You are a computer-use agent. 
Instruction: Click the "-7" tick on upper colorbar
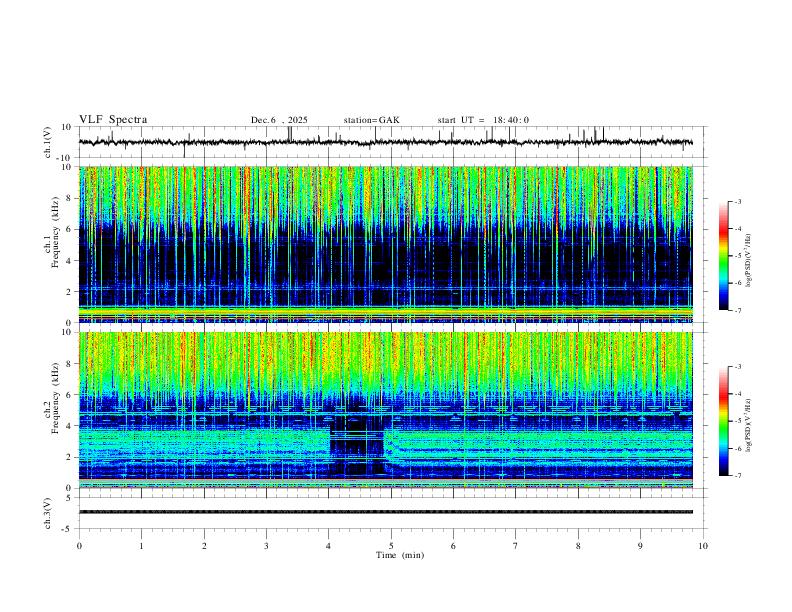(x=737, y=311)
